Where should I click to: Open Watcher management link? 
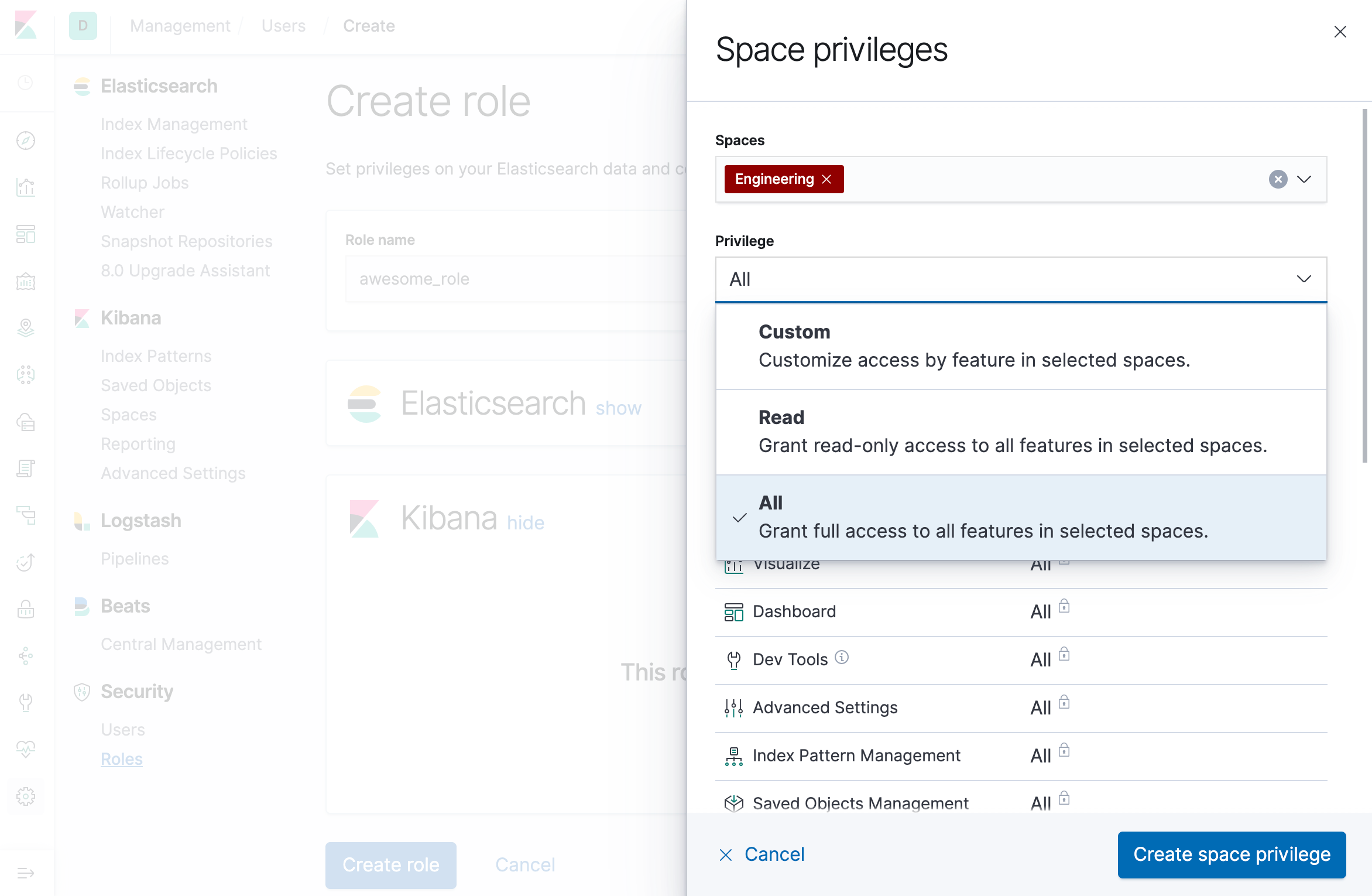tap(132, 212)
